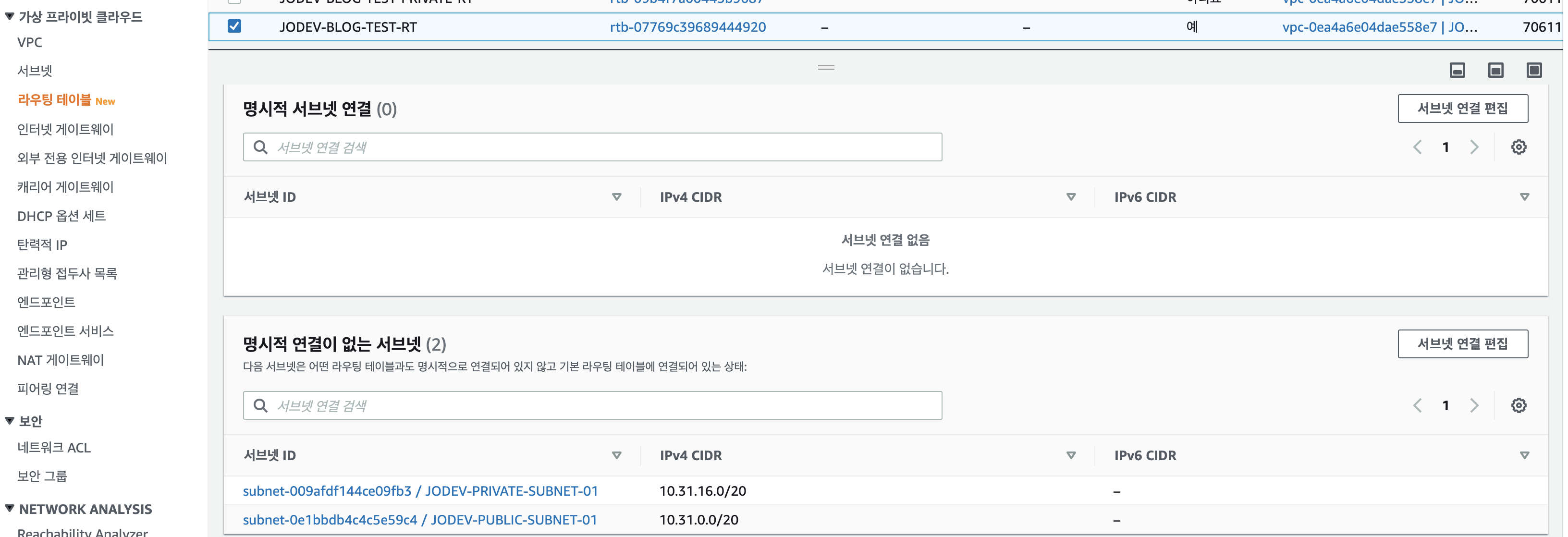Click the smallest panel size icon

click(x=1457, y=71)
